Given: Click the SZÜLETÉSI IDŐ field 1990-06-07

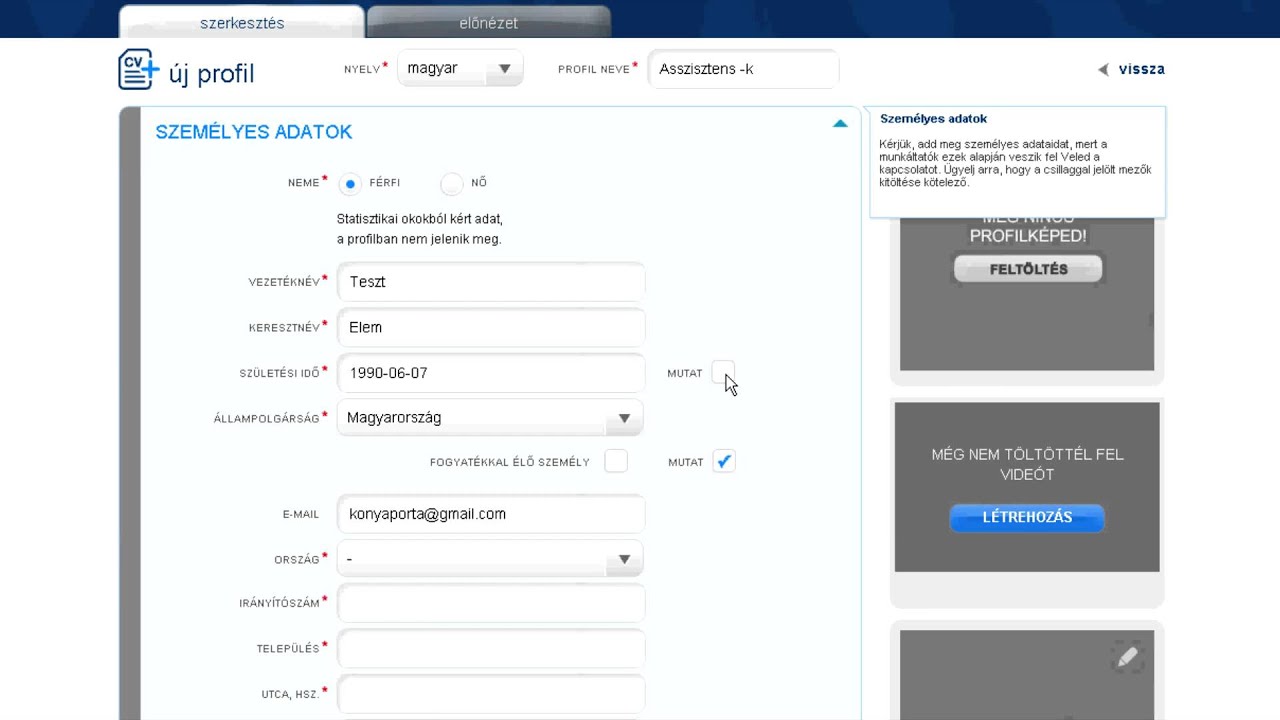Looking at the screenshot, I should pyautogui.click(x=491, y=372).
